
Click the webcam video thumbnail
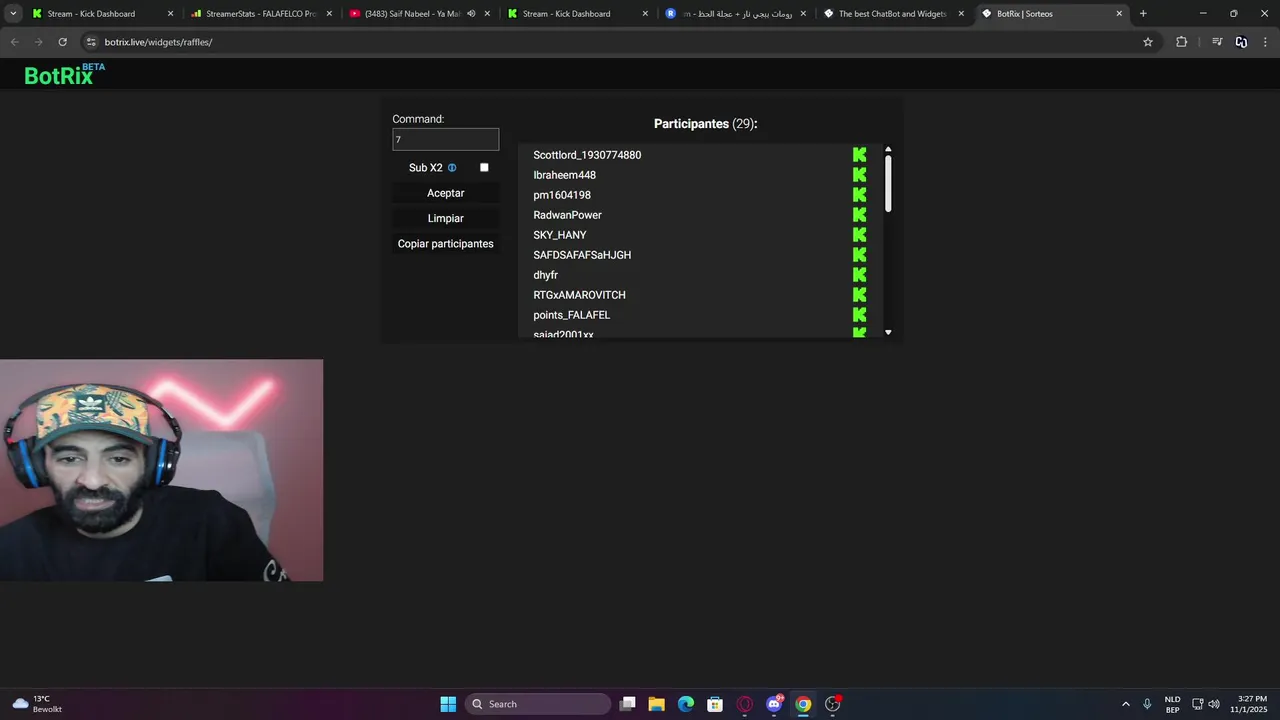[x=161, y=470]
